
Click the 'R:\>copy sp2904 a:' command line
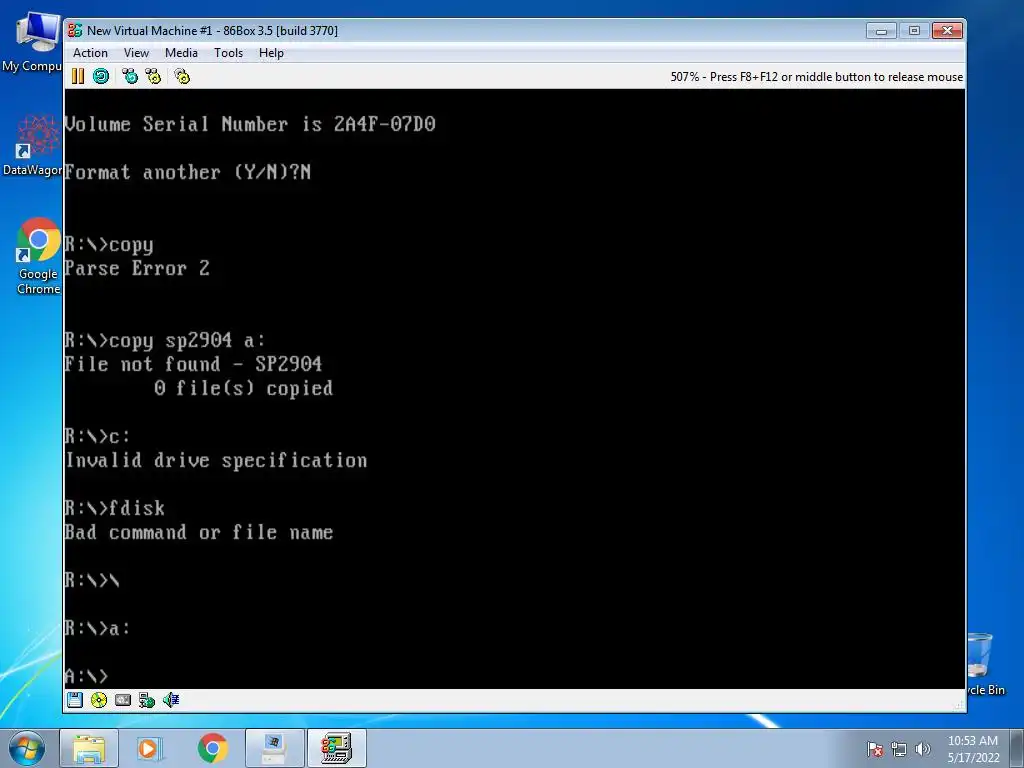point(165,340)
